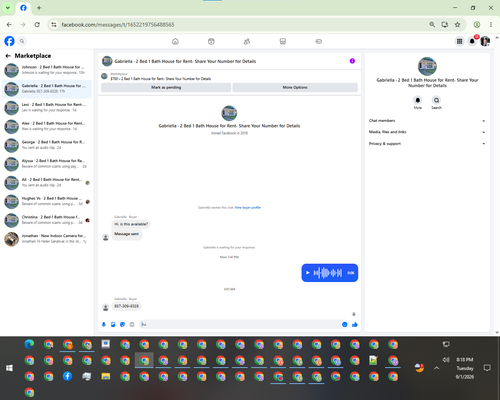
Task: Play the sent audio clip
Action: pyautogui.click(x=308, y=273)
